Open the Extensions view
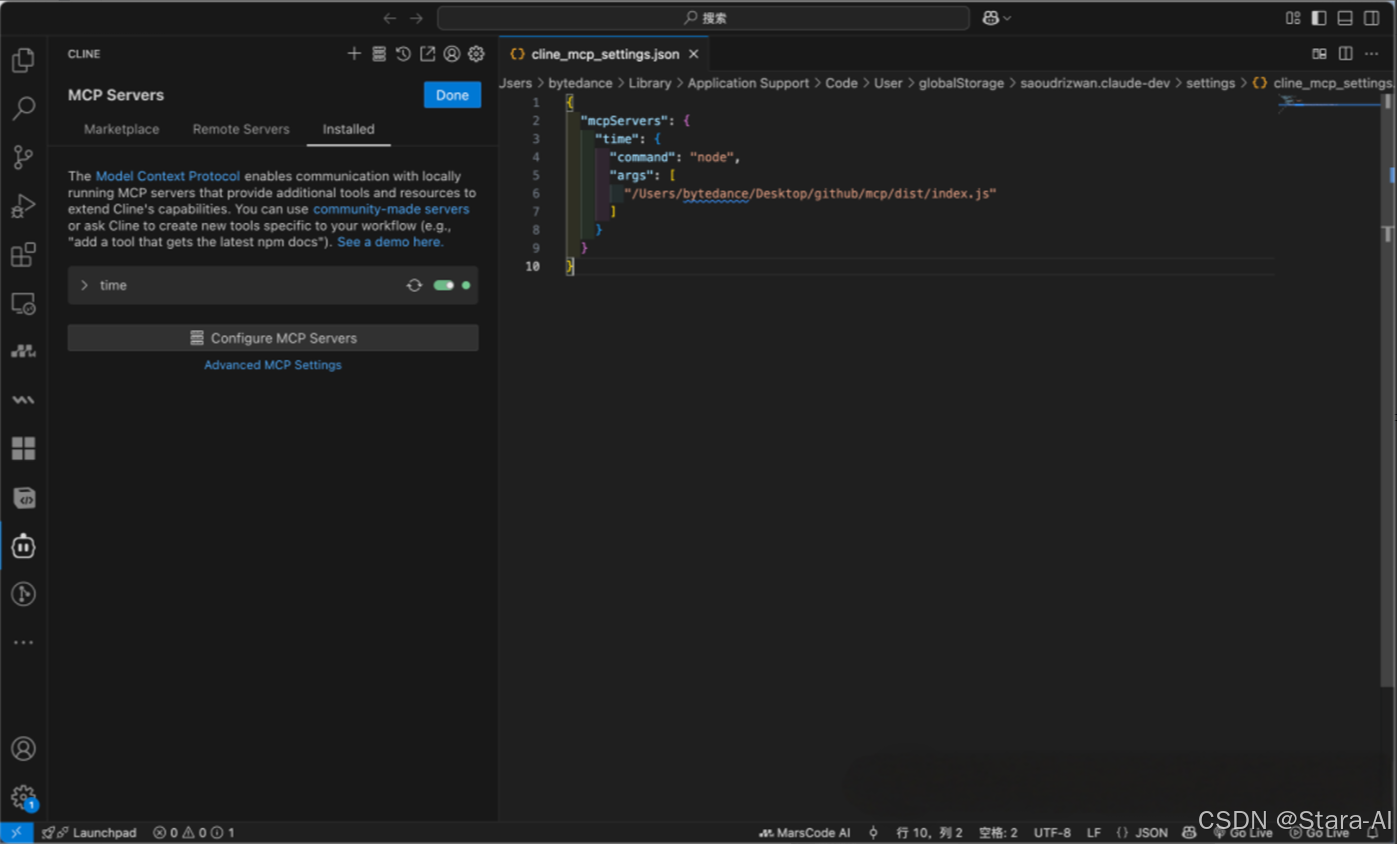 point(23,254)
